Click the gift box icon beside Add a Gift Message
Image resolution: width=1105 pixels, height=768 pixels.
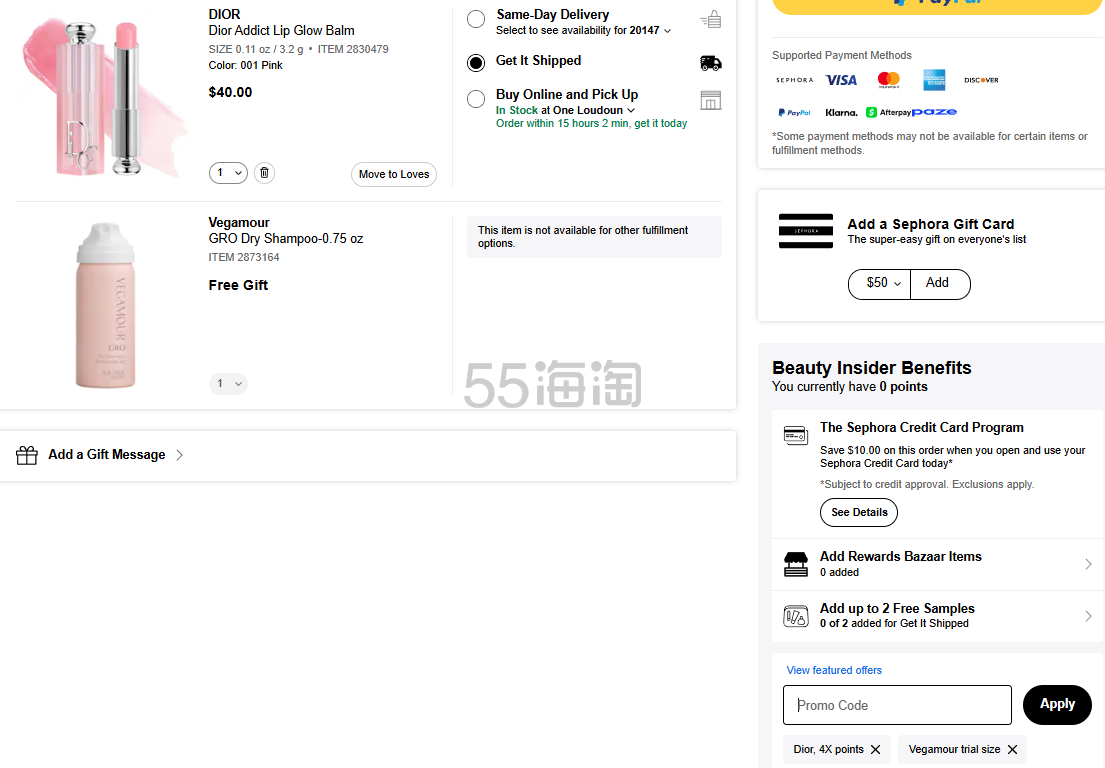tap(27, 455)
